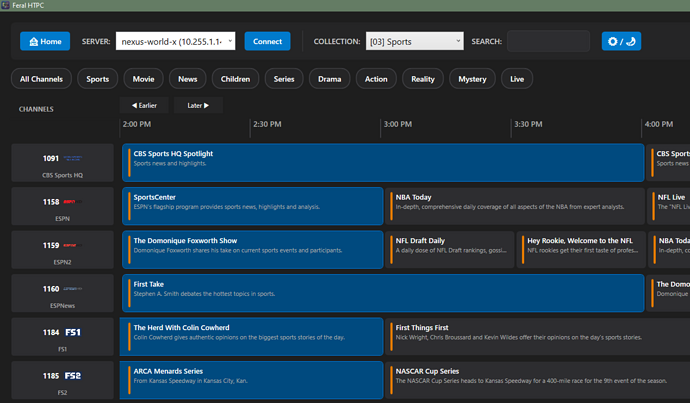The height and width of the screenshot is (403, 690).
Task: Open the ARCA Menards Series program
Action: pos(251,380)
